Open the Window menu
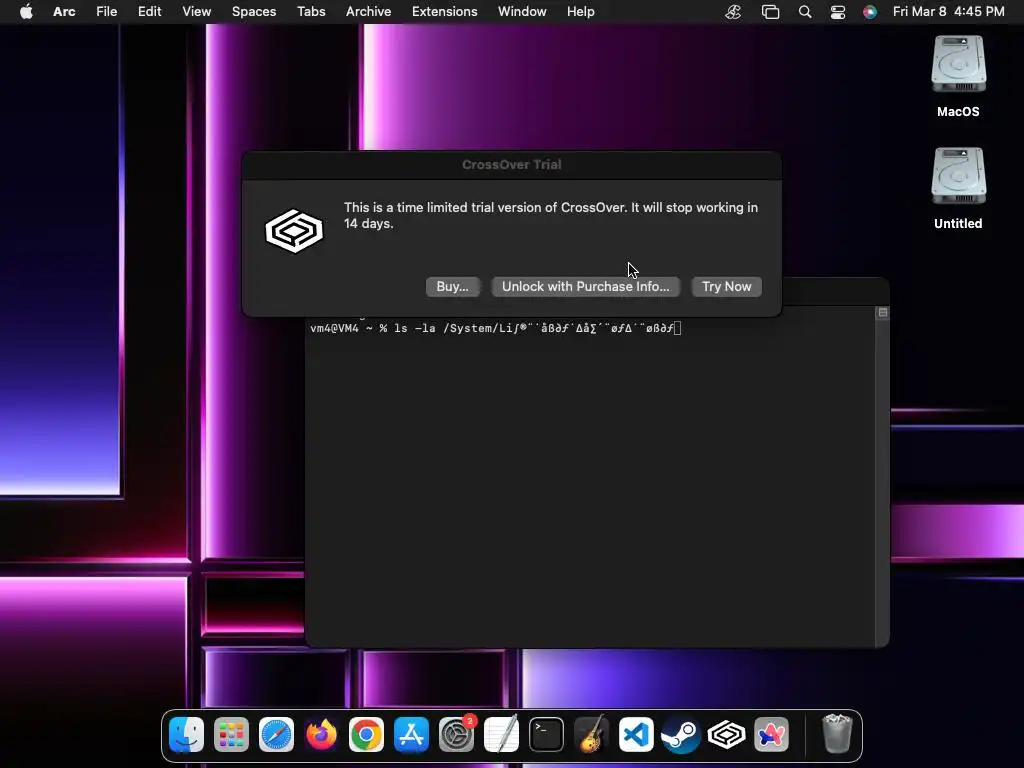Screen dimensions: 1024x768 coord(522,12)
